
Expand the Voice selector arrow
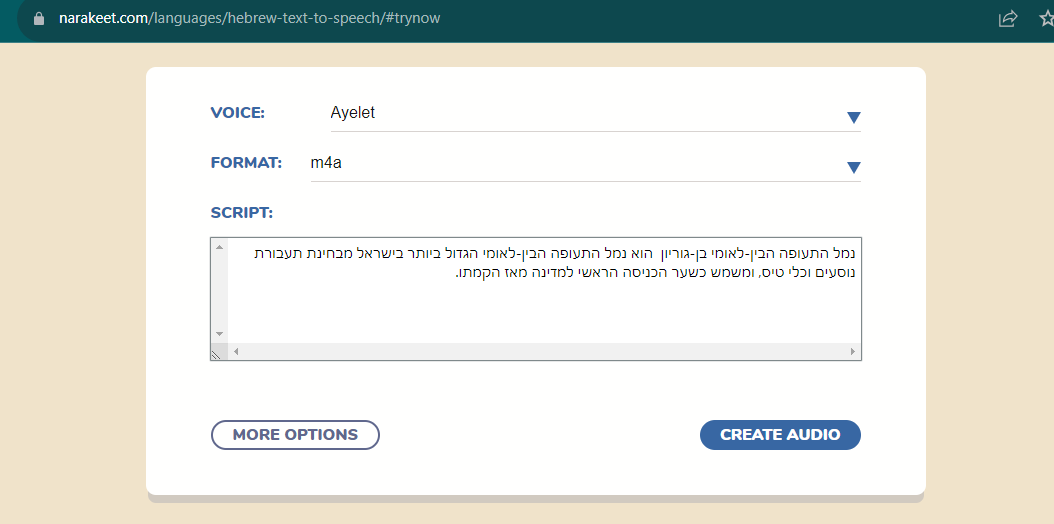(854, 118)
